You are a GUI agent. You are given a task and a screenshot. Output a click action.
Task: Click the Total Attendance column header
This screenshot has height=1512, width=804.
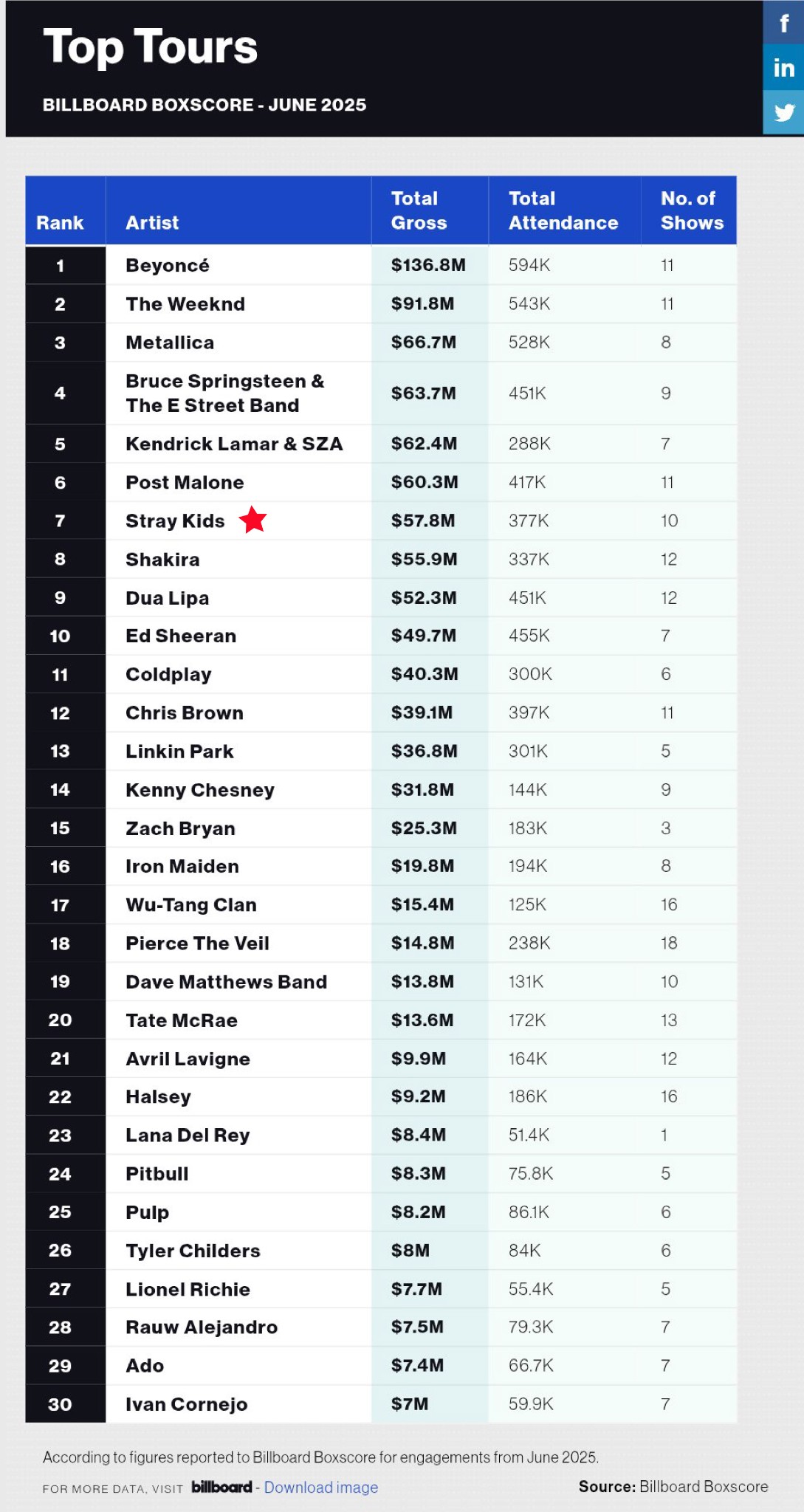pyautogui.click(x=563, y=210)
